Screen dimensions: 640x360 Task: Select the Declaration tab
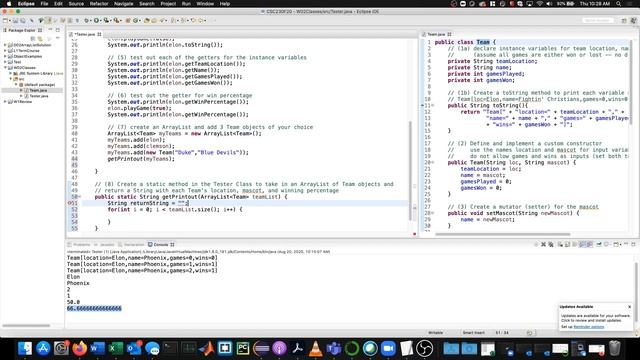coord(131,244)
